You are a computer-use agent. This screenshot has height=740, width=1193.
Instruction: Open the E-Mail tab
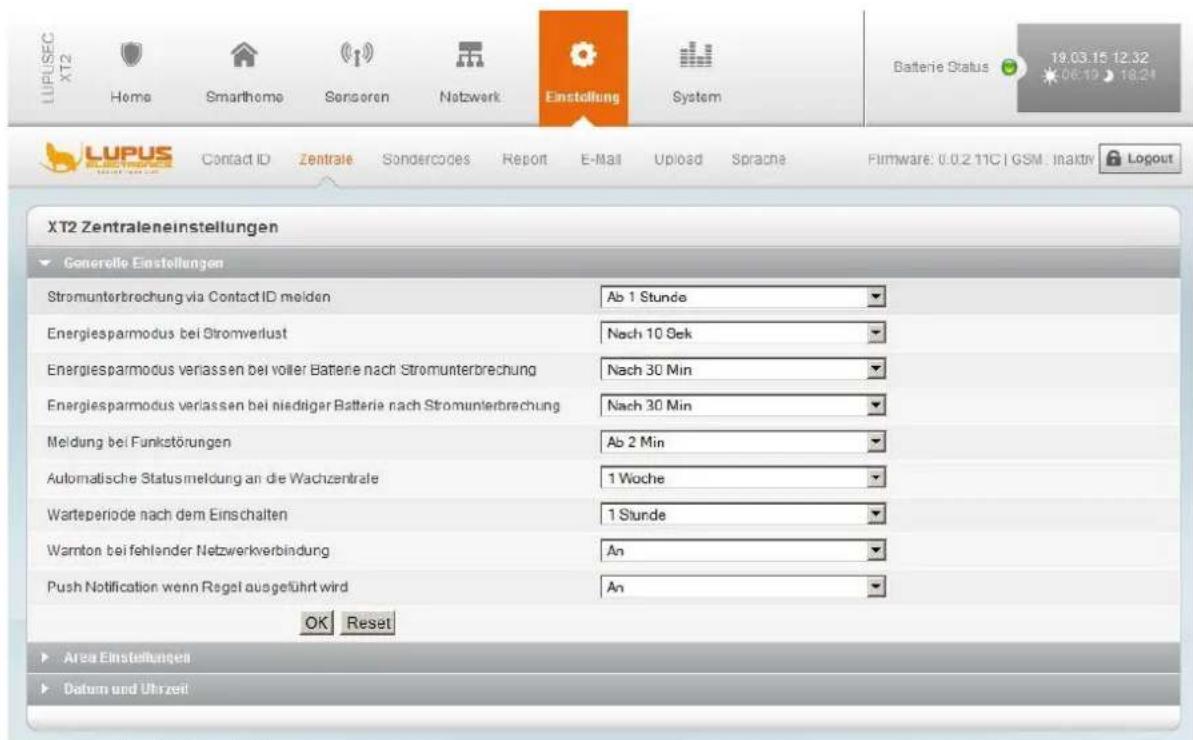pos(600,159)
